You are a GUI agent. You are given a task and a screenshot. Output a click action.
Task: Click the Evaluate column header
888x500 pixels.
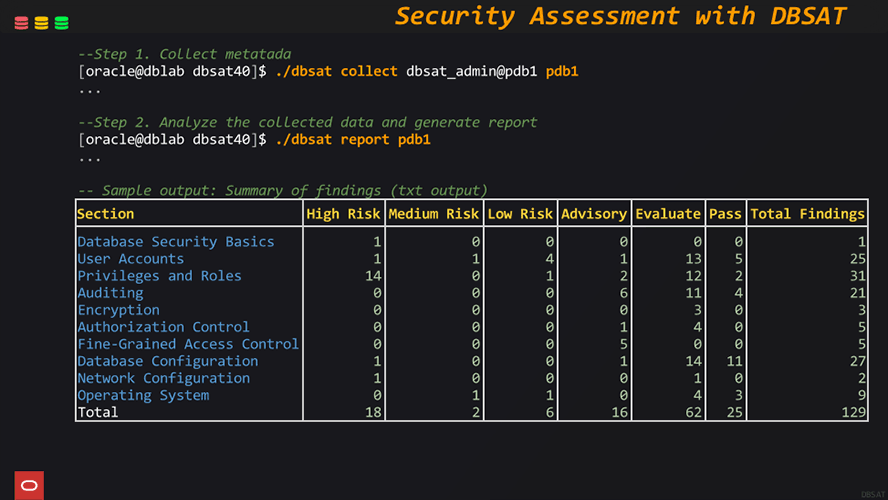pyautogui.click(x=667, y=213)
